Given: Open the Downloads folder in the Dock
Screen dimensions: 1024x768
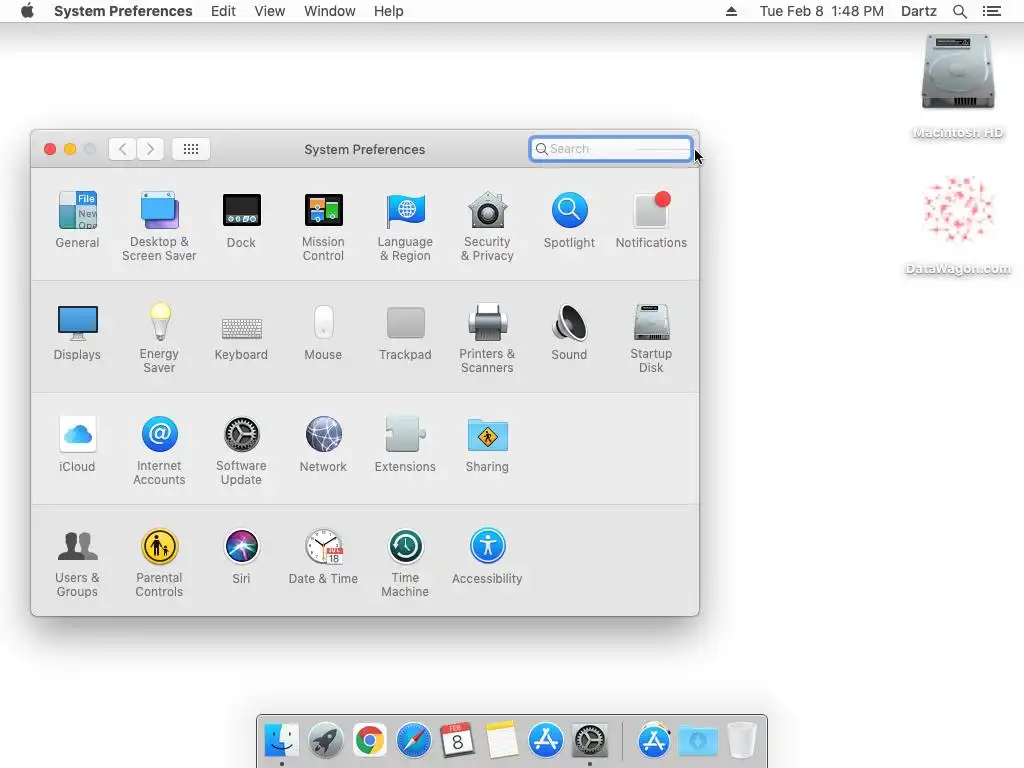Looking at the screenshot, I should point(698,741).
